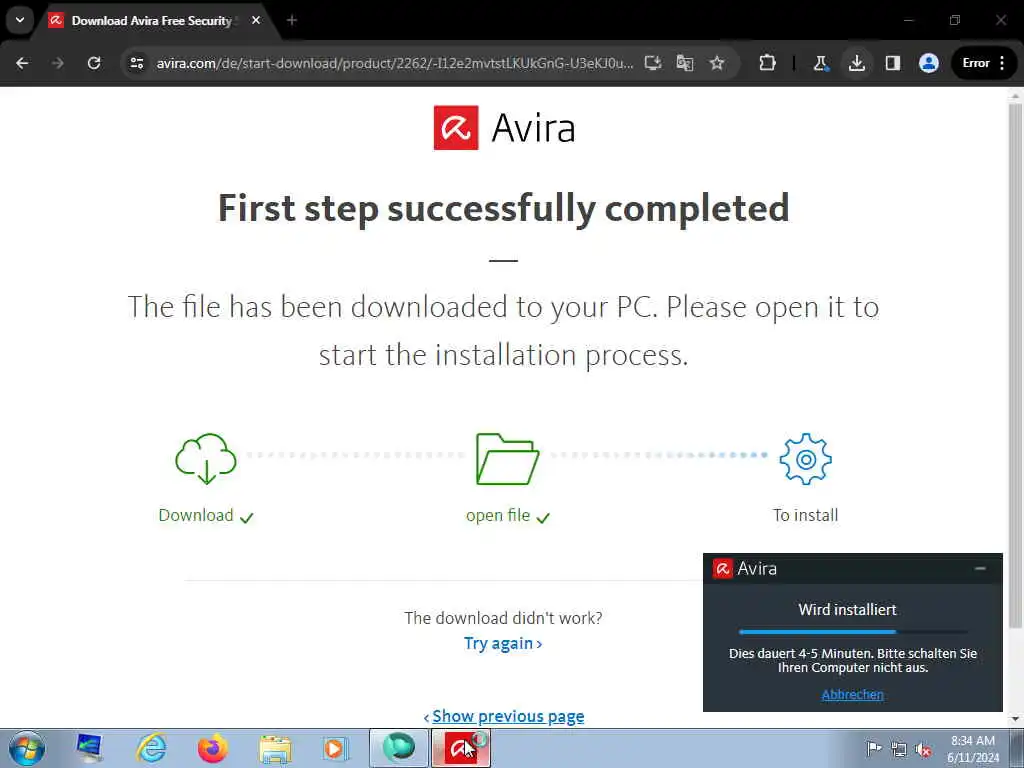The height and width of the screenshot is (768, 1024).
Task: Toggle the browser side panel icon
Action: pyautogui.click(x=893, y=63)
